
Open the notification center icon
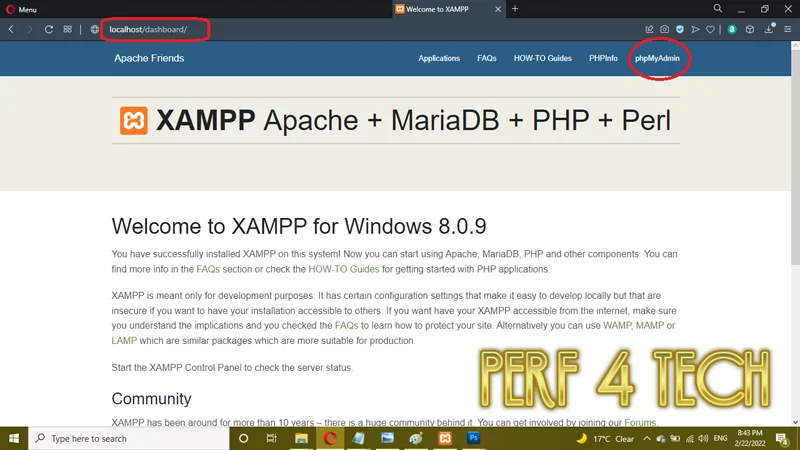tap(782, 439)
